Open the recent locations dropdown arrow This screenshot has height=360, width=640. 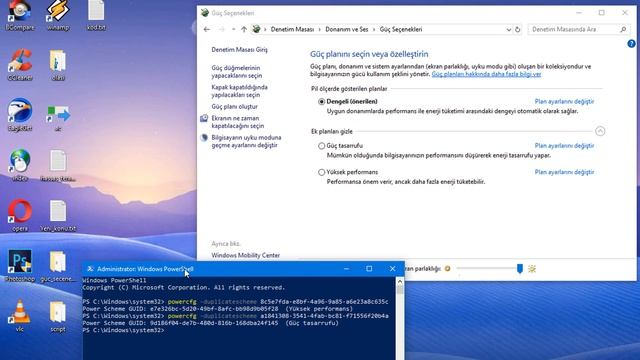coord(233,29)
